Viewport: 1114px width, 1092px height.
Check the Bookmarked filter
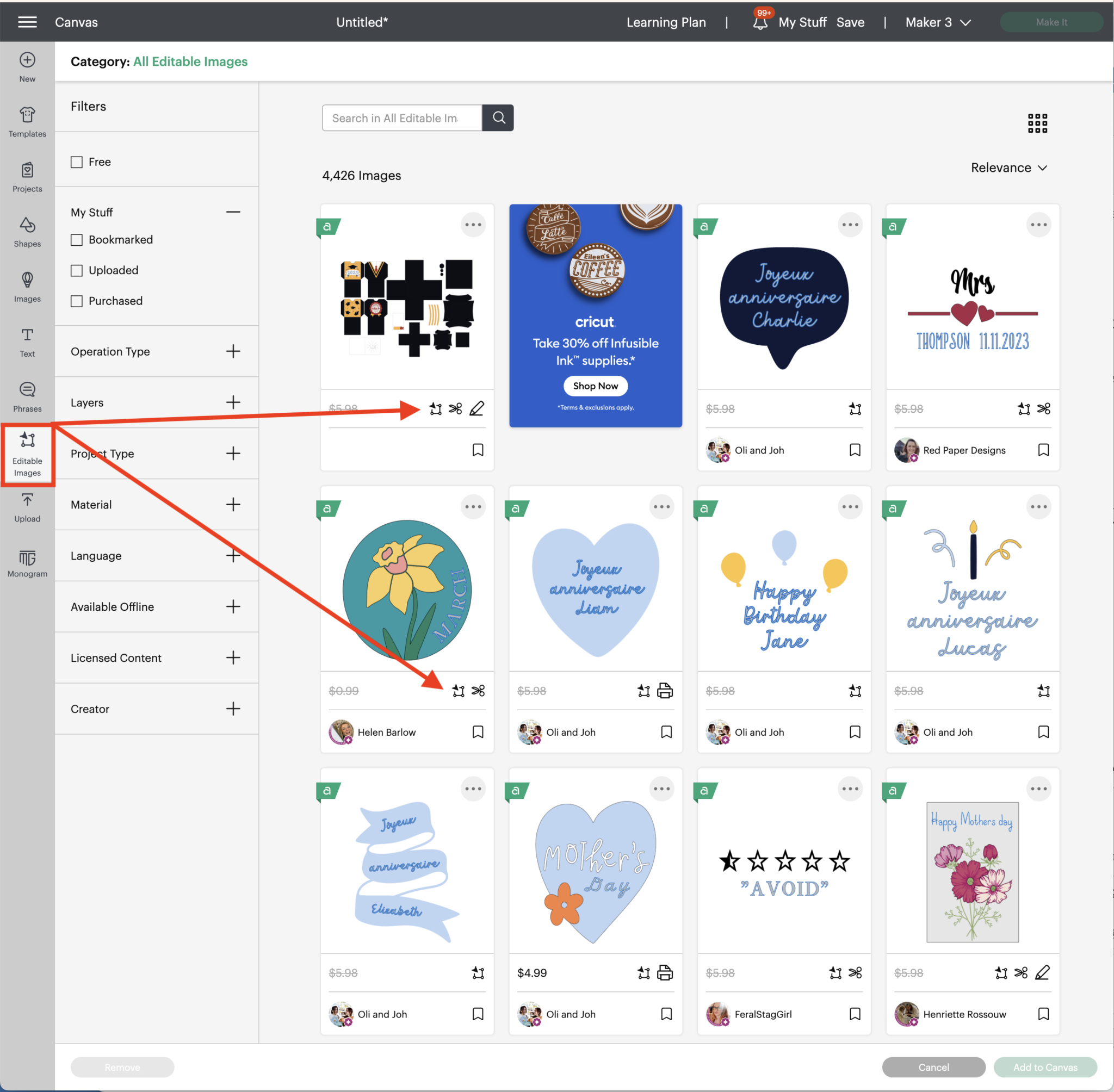77,240
